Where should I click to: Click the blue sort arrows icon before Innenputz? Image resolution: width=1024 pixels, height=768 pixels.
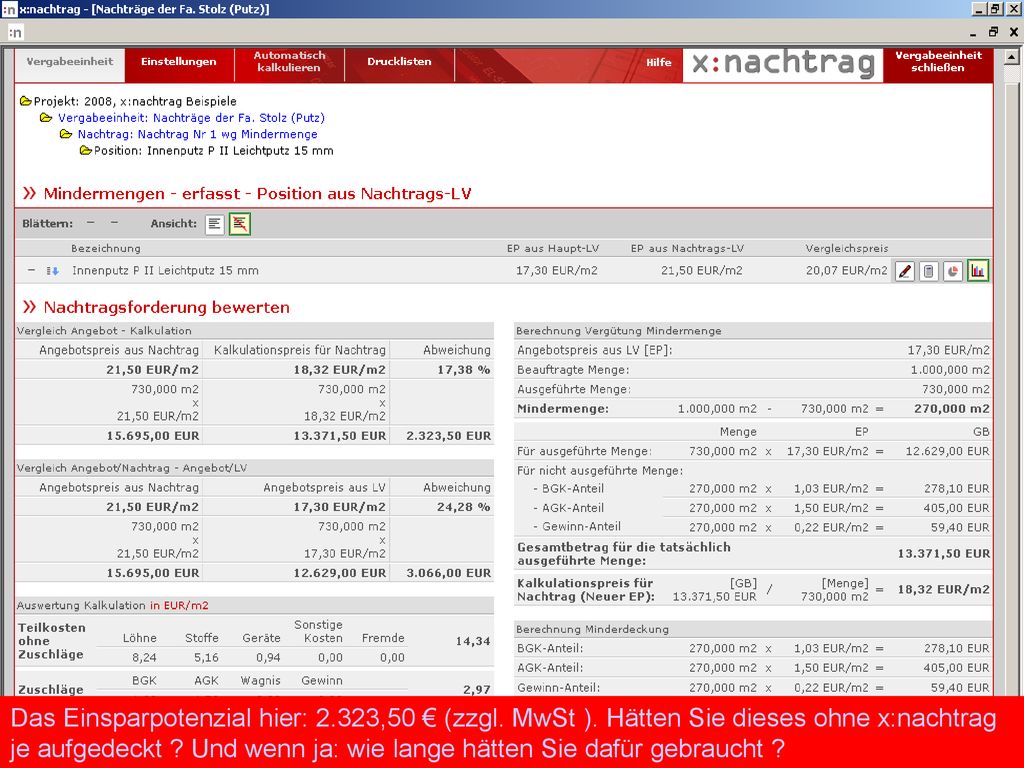[x=52, y=271]
